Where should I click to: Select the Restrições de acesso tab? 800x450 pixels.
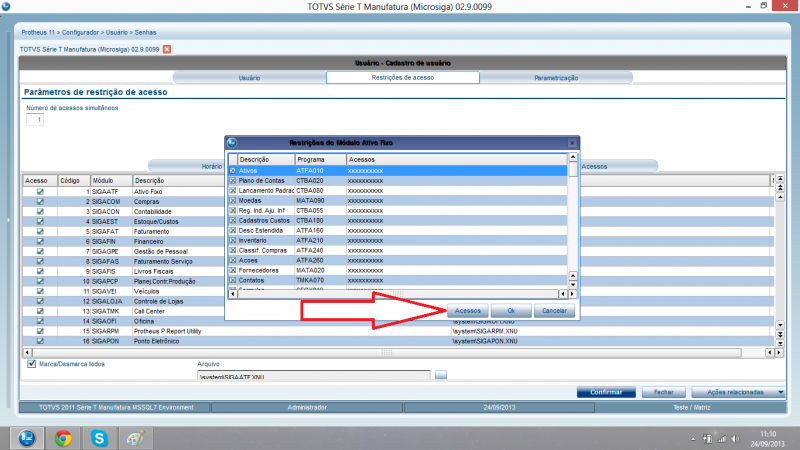click(403, 78)
